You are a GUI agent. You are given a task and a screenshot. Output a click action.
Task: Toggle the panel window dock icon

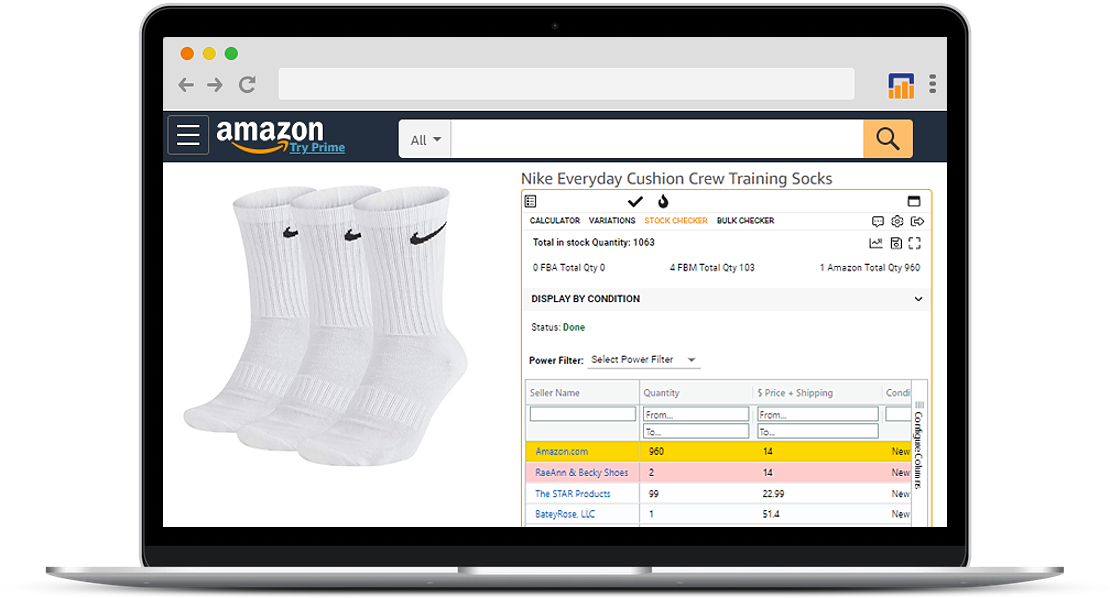coord(914,201)
